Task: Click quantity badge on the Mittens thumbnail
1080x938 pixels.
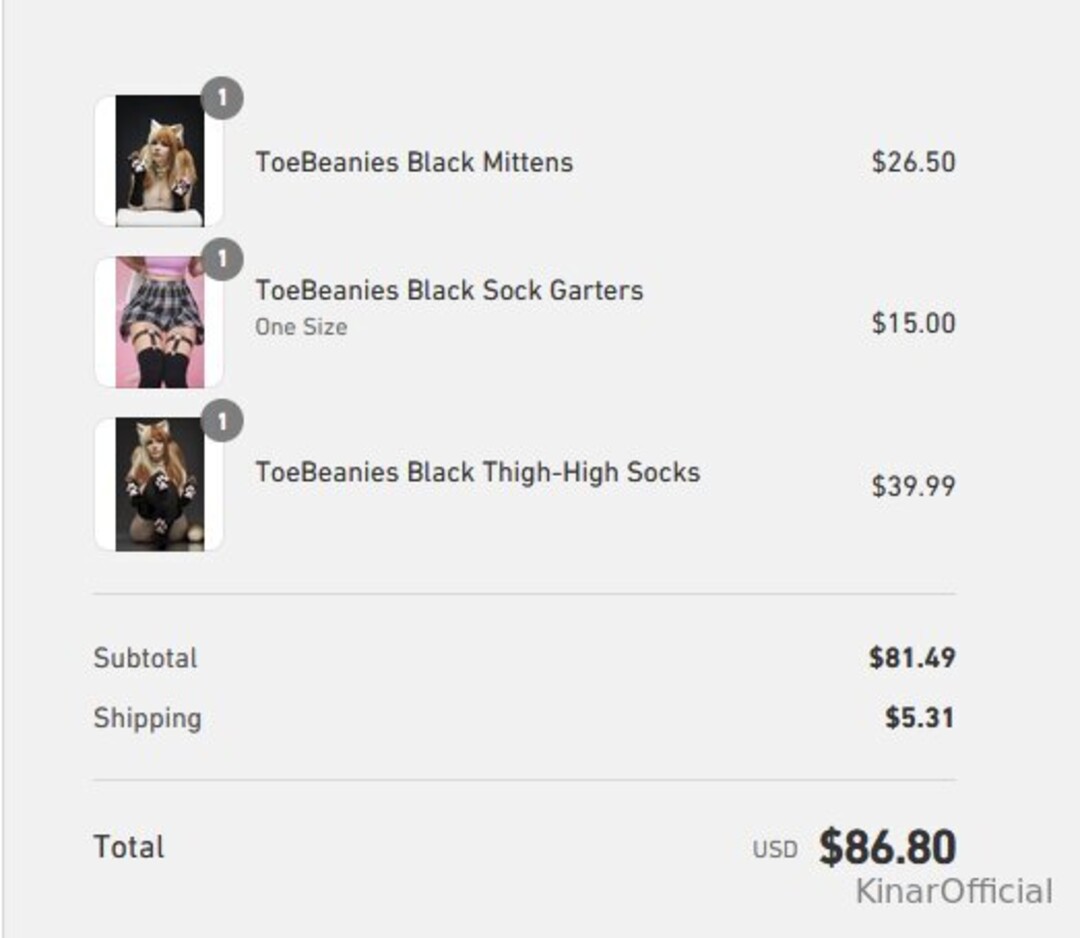Action: click(x=222, y=99)
